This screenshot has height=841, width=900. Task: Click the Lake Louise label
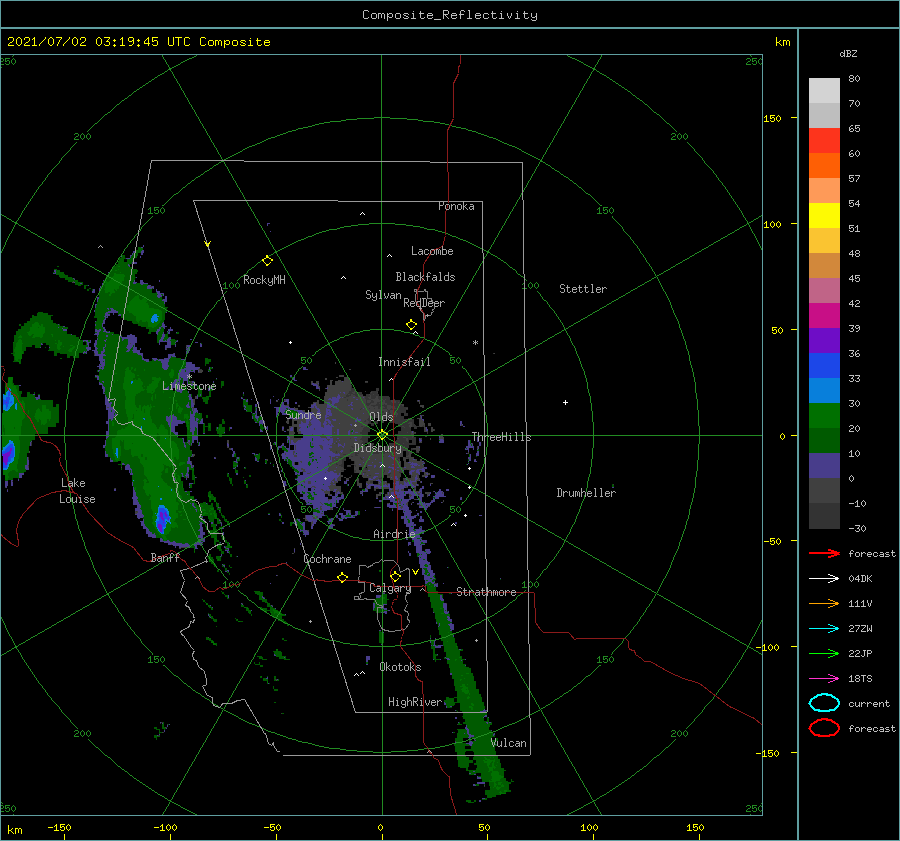(77, 491)
